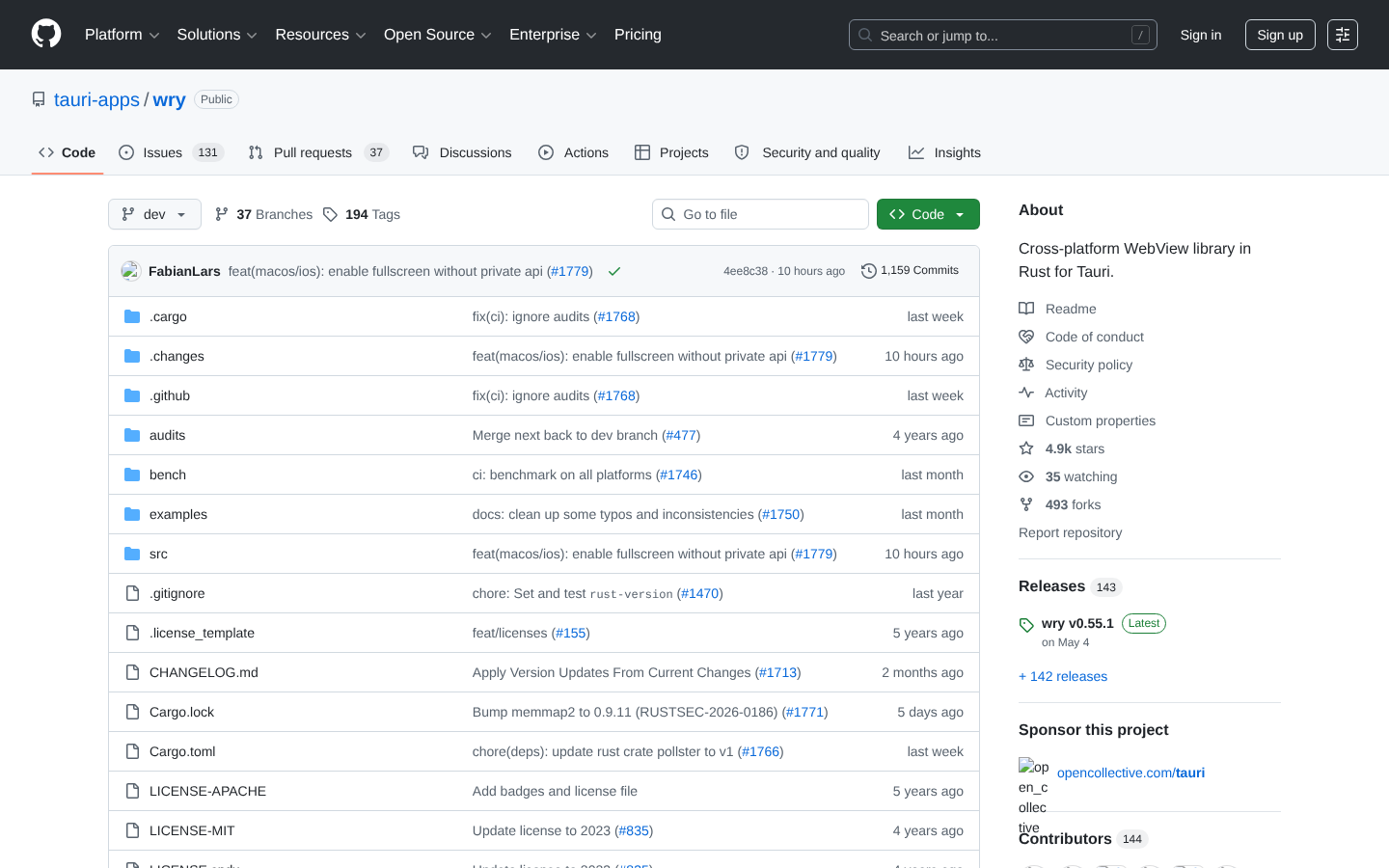Click the forks icon in About
The image size is (1389, 868).
(1026, 504)
